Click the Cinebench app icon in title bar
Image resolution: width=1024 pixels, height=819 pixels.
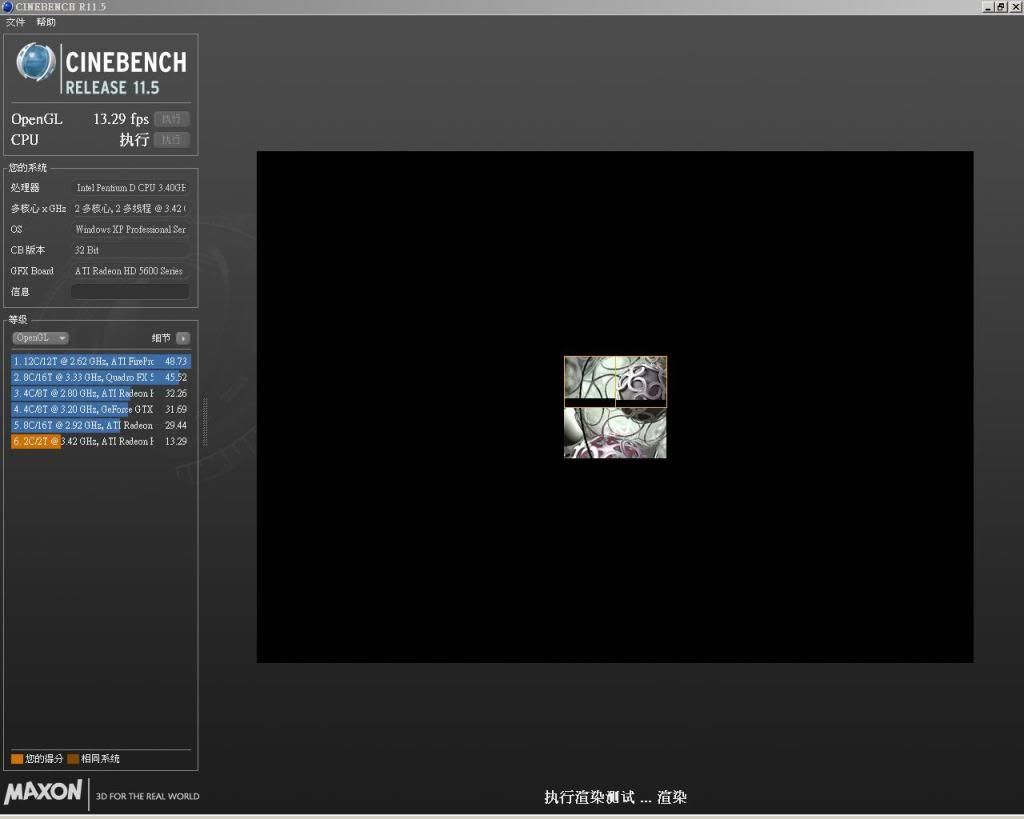click(x=8, y=7)
